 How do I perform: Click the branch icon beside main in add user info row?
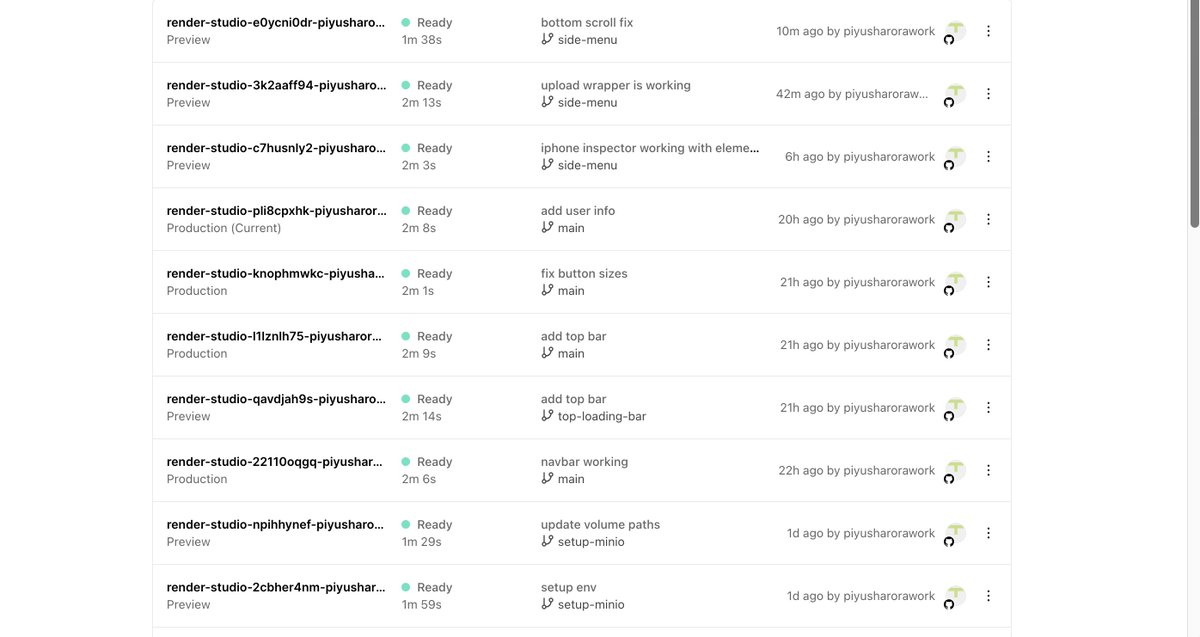[x=547, y=228]
